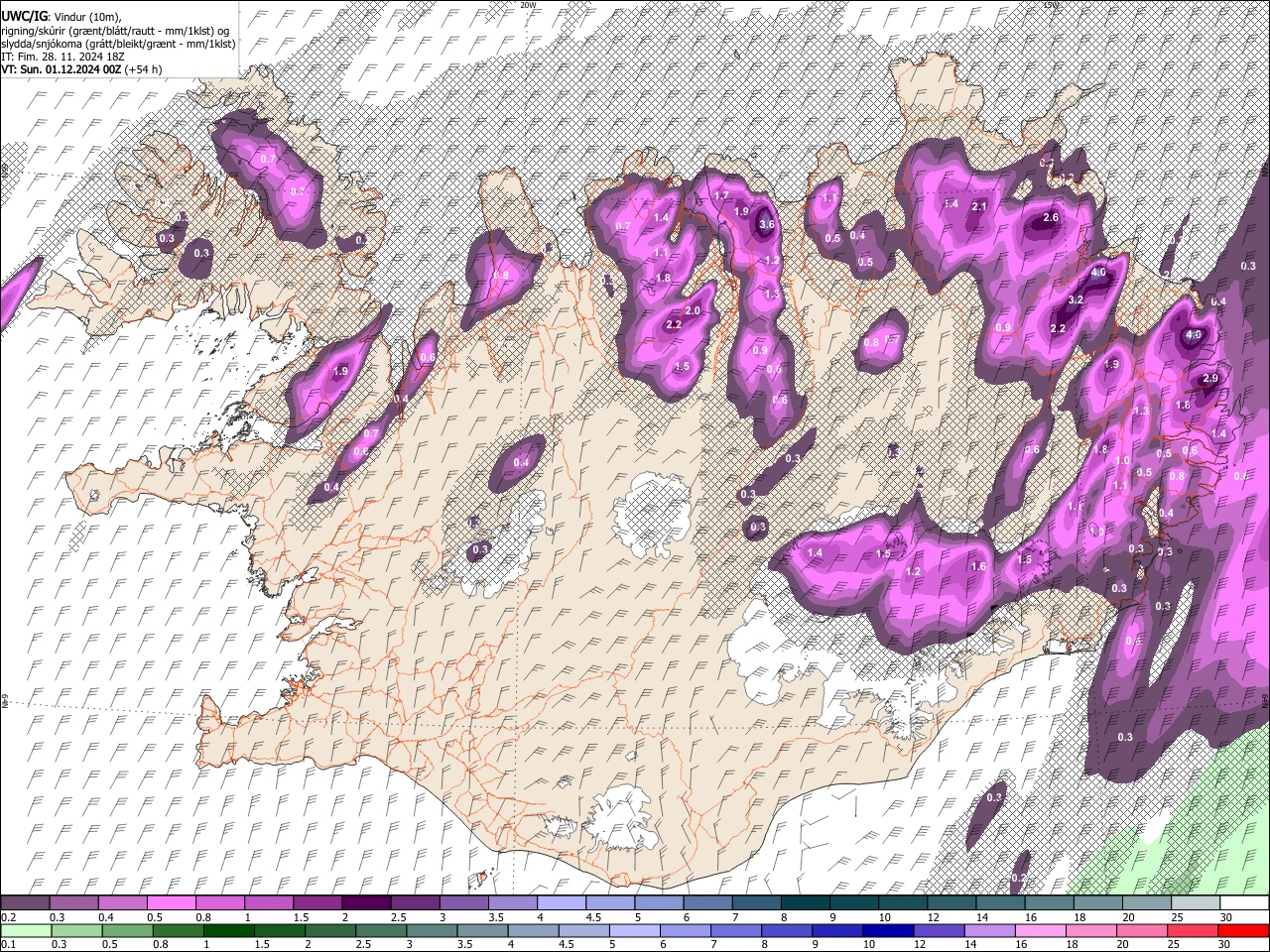
Task: Pick the violet 14–16 rain scale swatch
Action: click(x=990, y=930)
